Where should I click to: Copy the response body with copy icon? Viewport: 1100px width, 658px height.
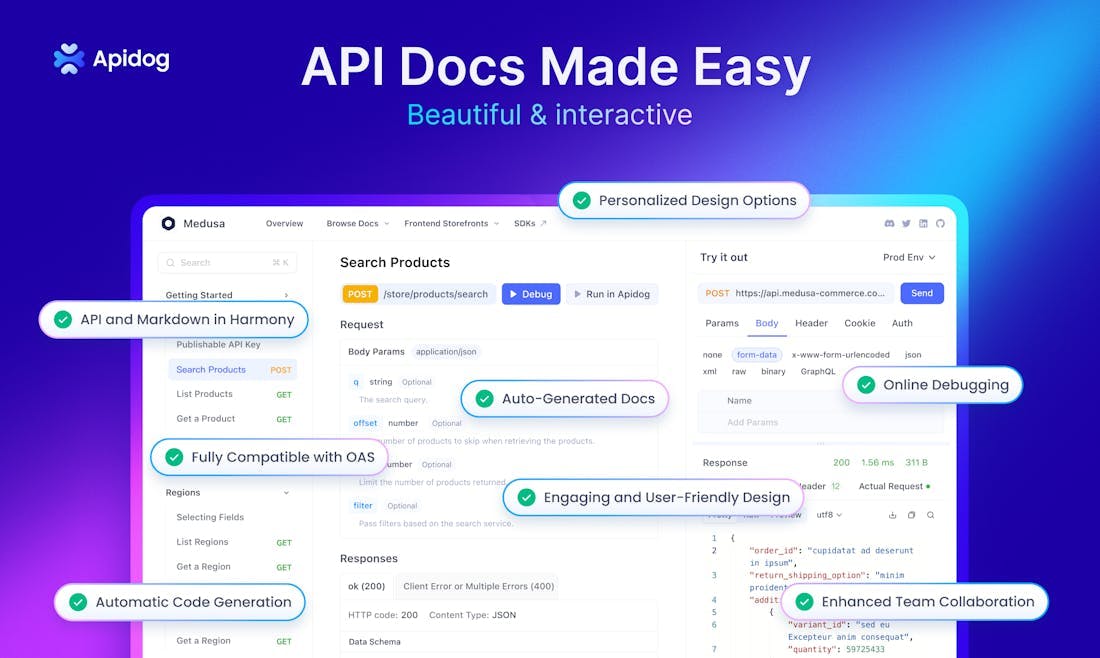tap(911, 515)
